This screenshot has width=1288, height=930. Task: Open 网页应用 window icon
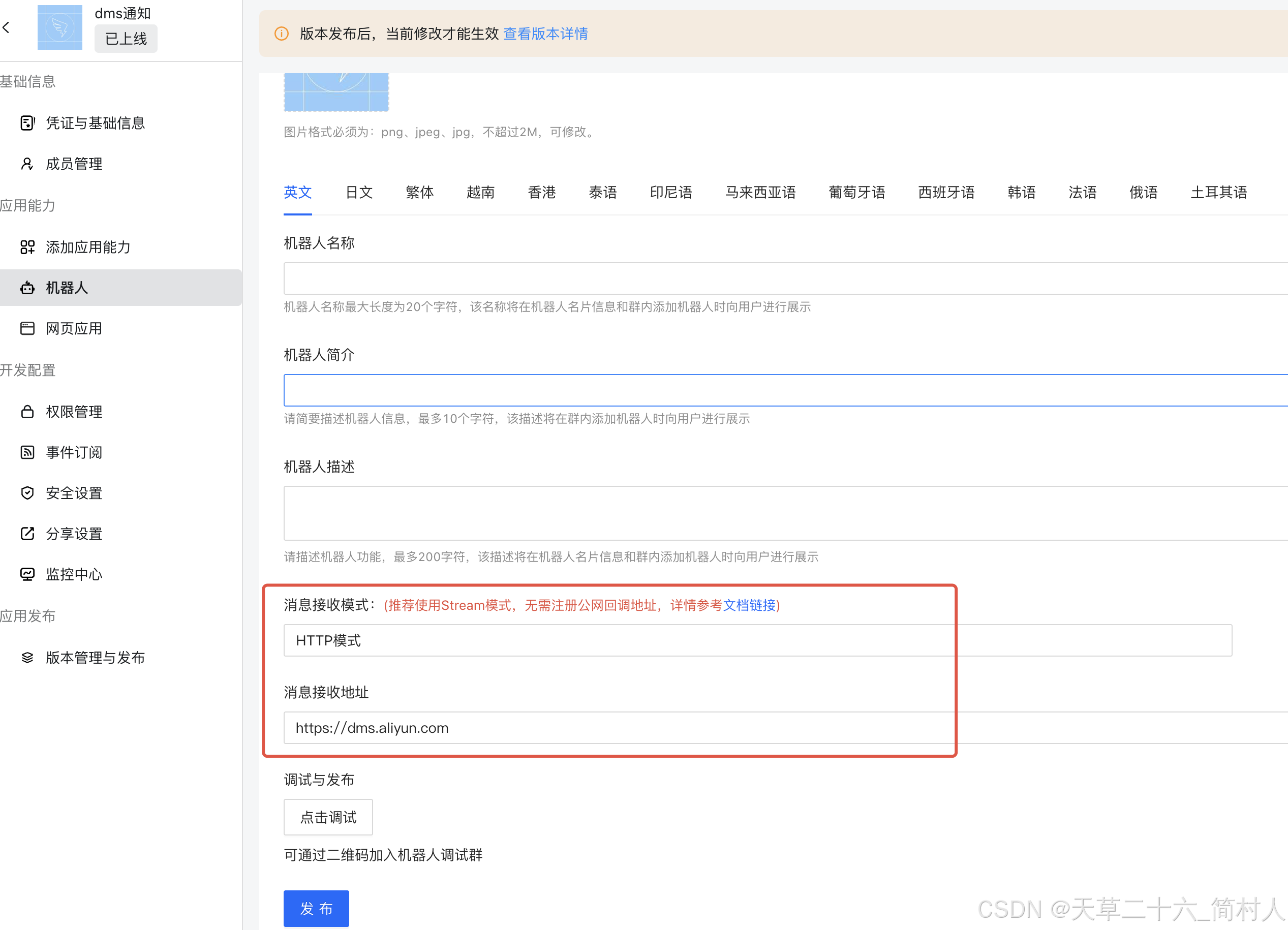click(27, 328)
